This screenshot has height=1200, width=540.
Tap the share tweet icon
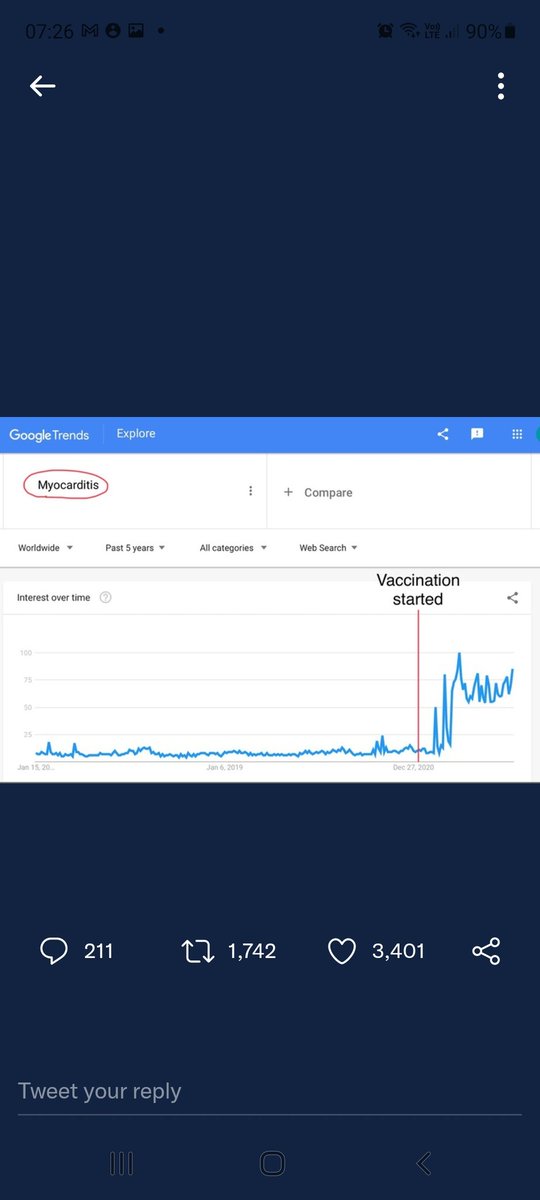[486, 951]
